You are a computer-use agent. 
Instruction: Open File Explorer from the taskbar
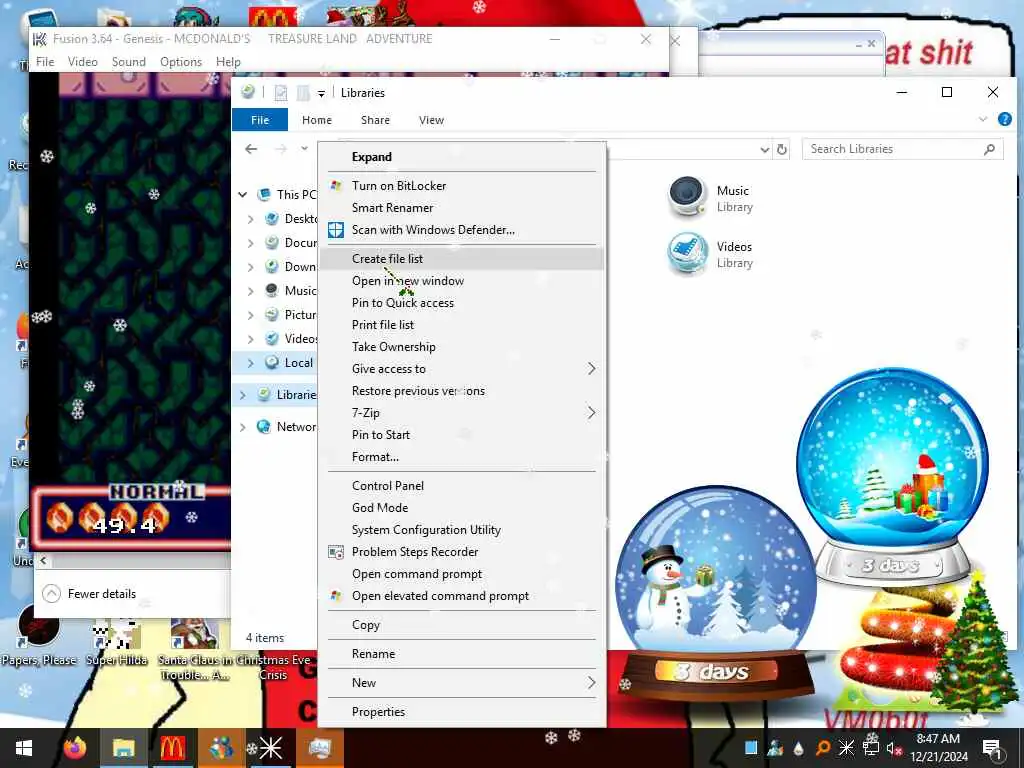(x=123, y=748)
